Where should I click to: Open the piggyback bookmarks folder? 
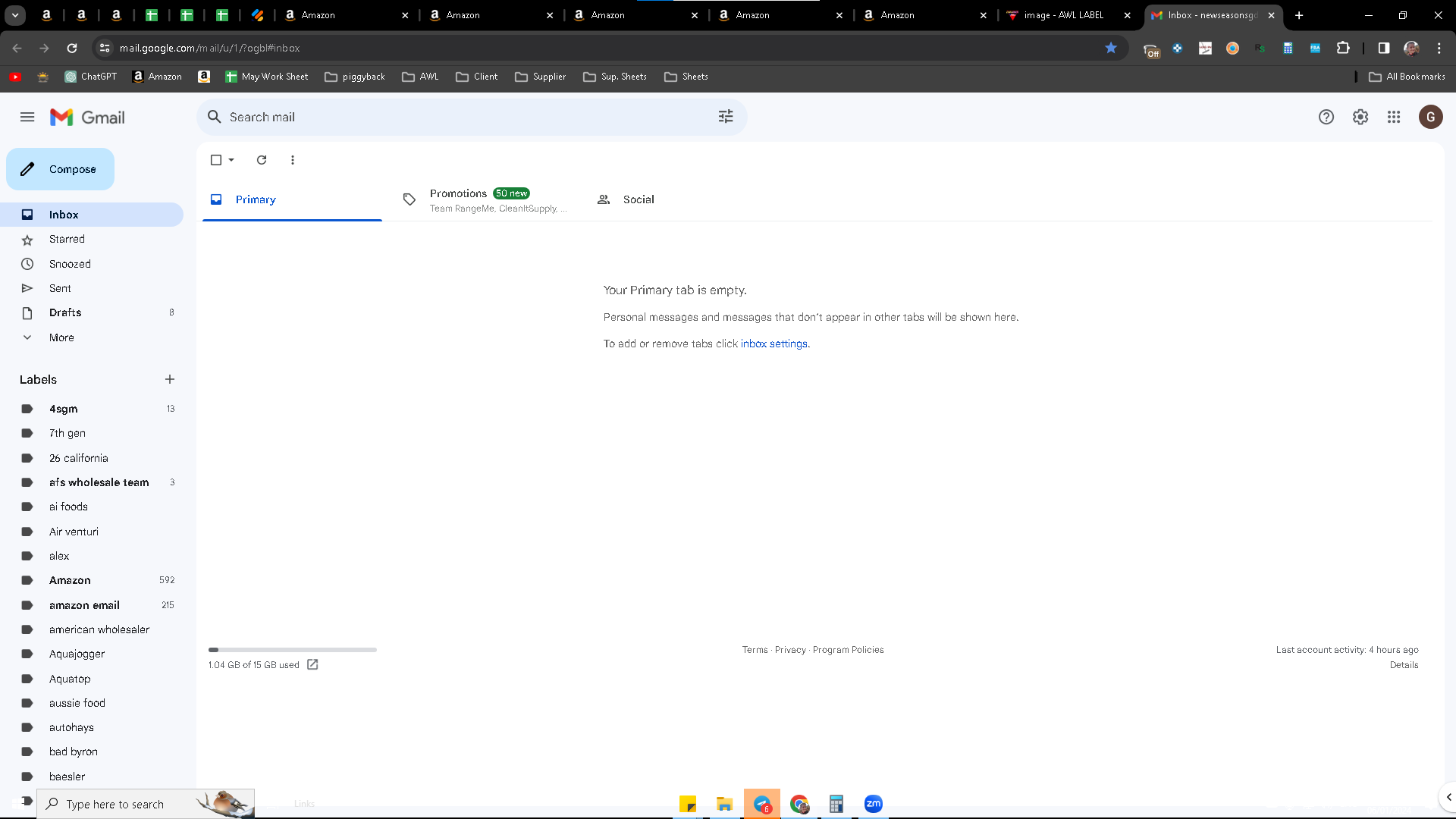[355, 77]
